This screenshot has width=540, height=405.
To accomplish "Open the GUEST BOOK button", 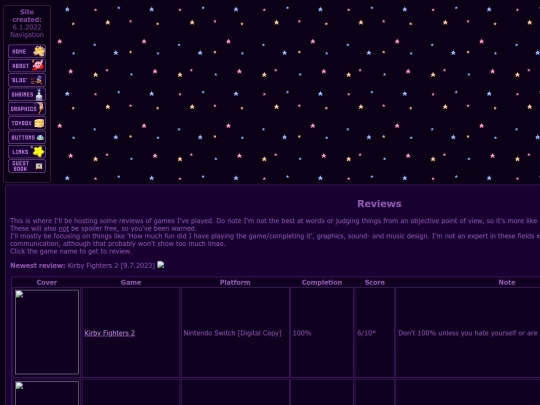I will pos(27,166).
